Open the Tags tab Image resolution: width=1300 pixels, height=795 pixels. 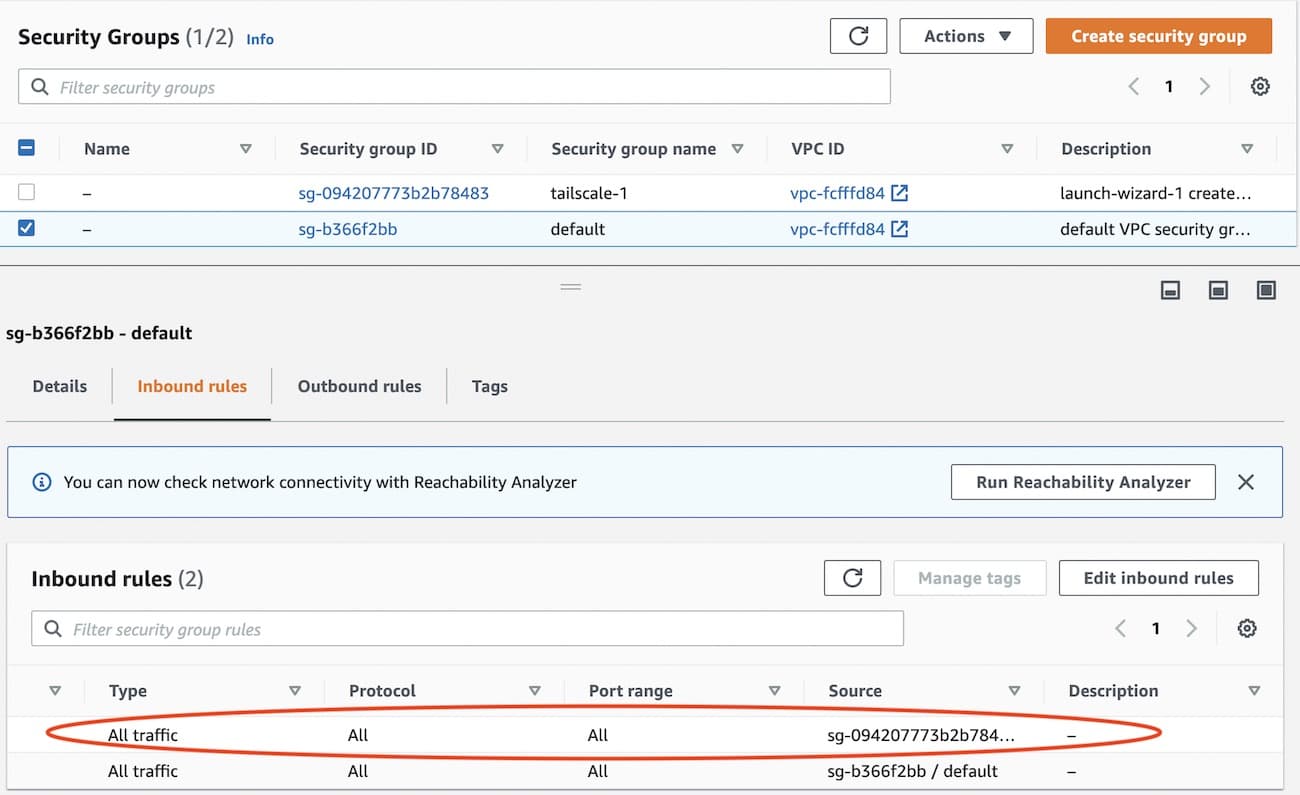click(489, 386)
